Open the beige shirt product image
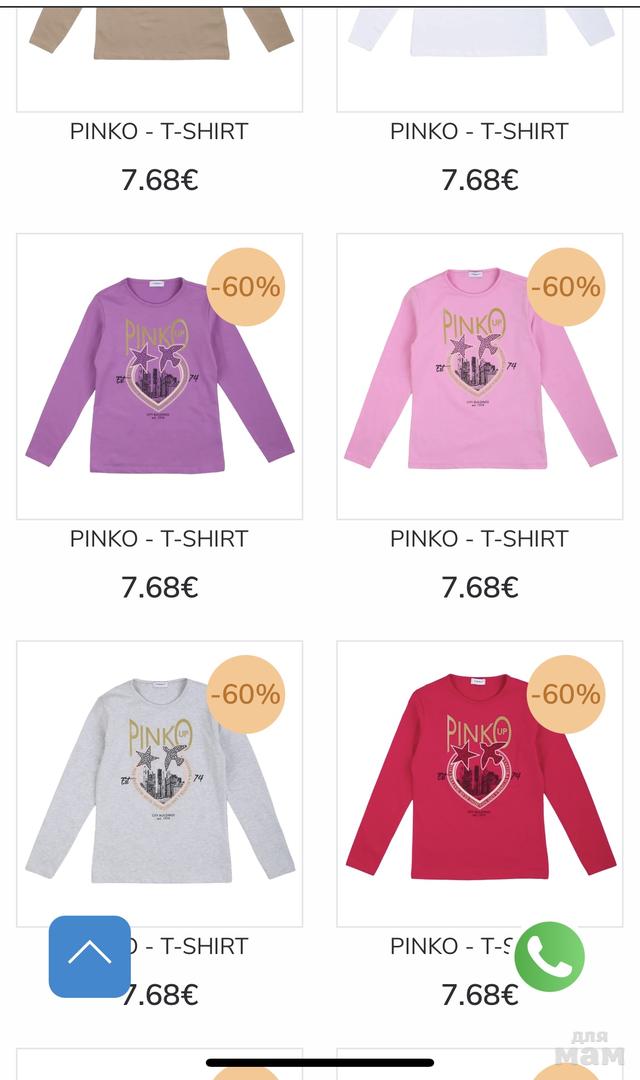The width and height of the screenshot is (640, 1080). 159,59
